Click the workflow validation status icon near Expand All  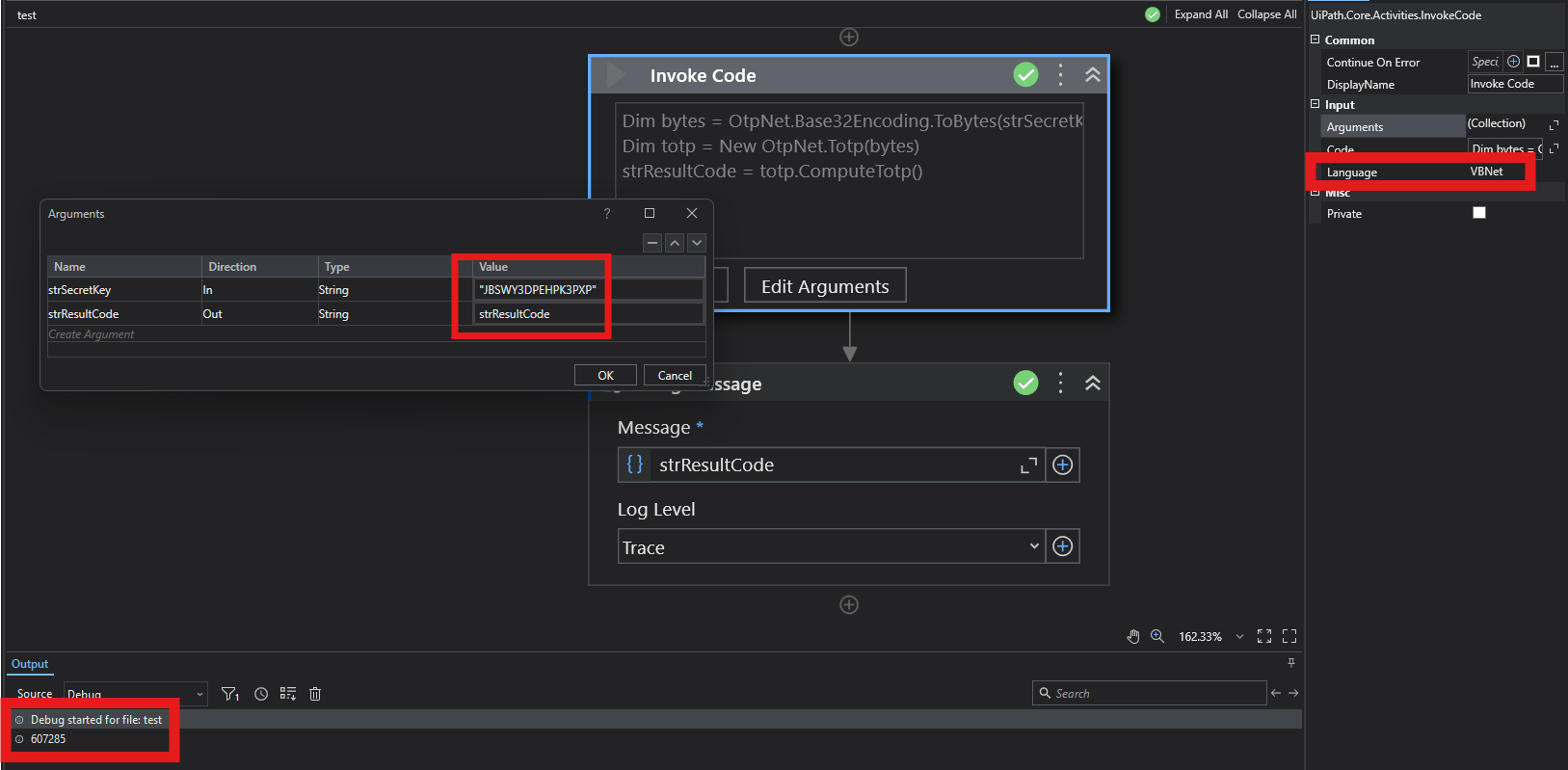pyautogui.click(x=1152, y=14)
